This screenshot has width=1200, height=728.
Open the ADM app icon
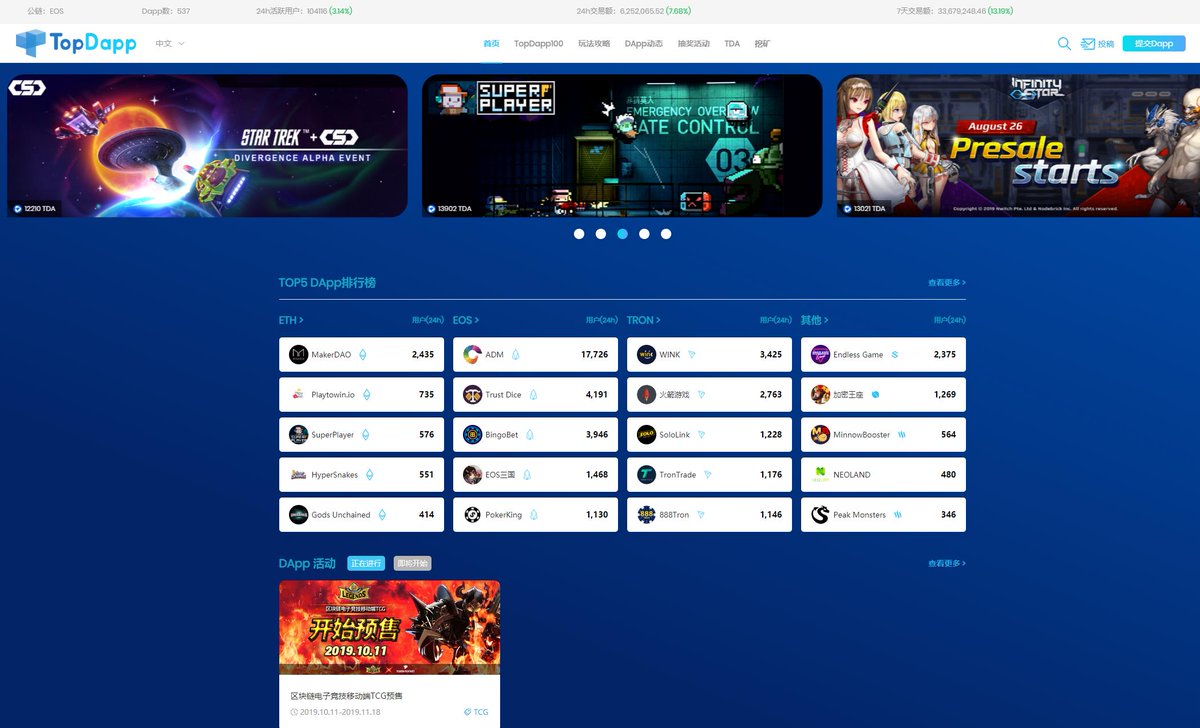click(472, 355)
